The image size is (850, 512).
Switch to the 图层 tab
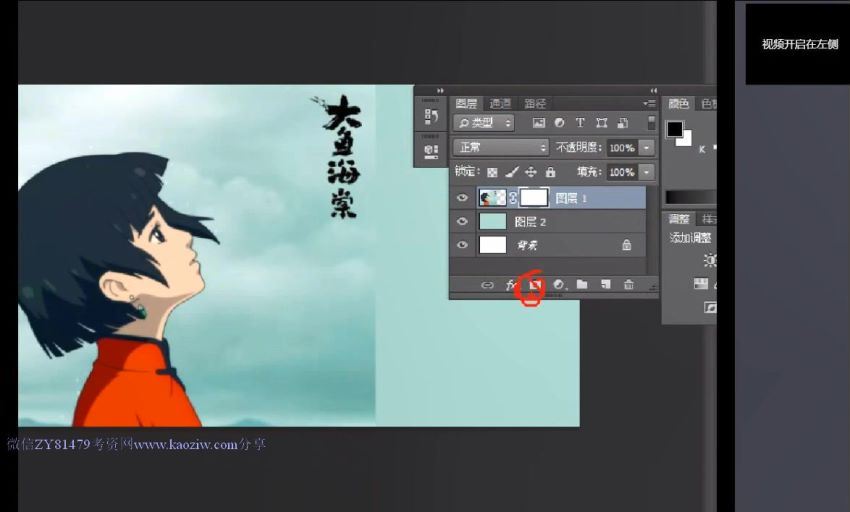(466, 104)
